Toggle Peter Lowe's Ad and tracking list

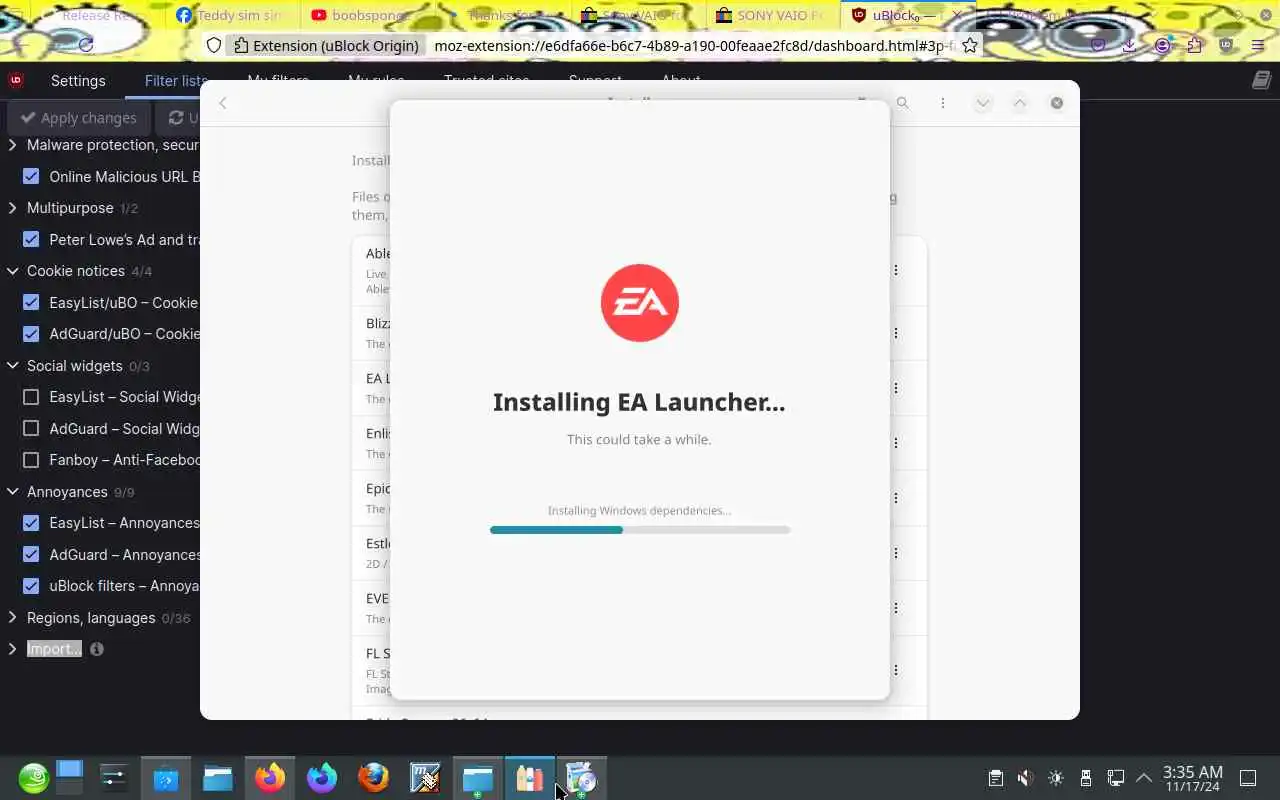click(x=31, y=239)
